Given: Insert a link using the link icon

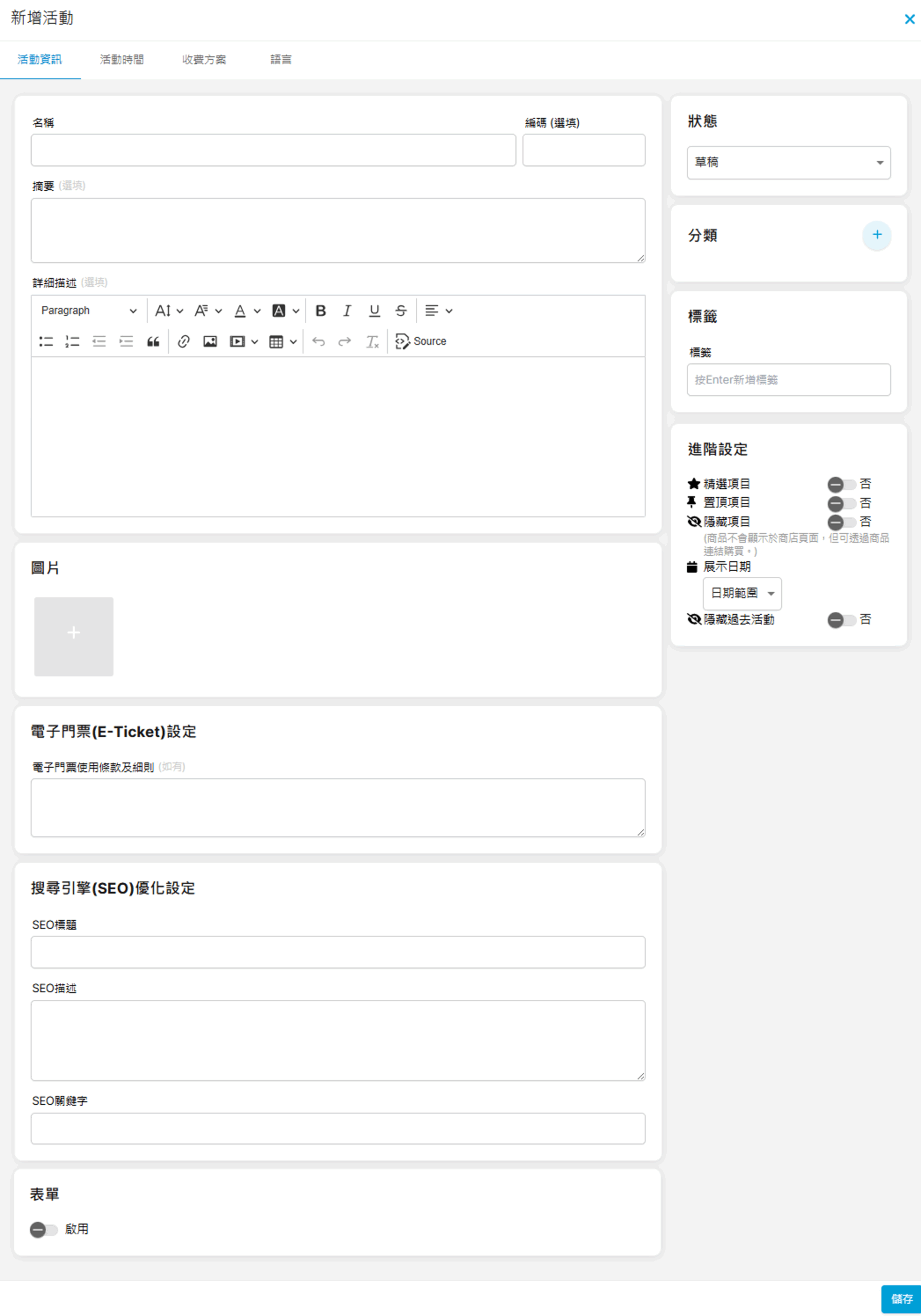Looking at the screenshot, I should tap(183, 342).
